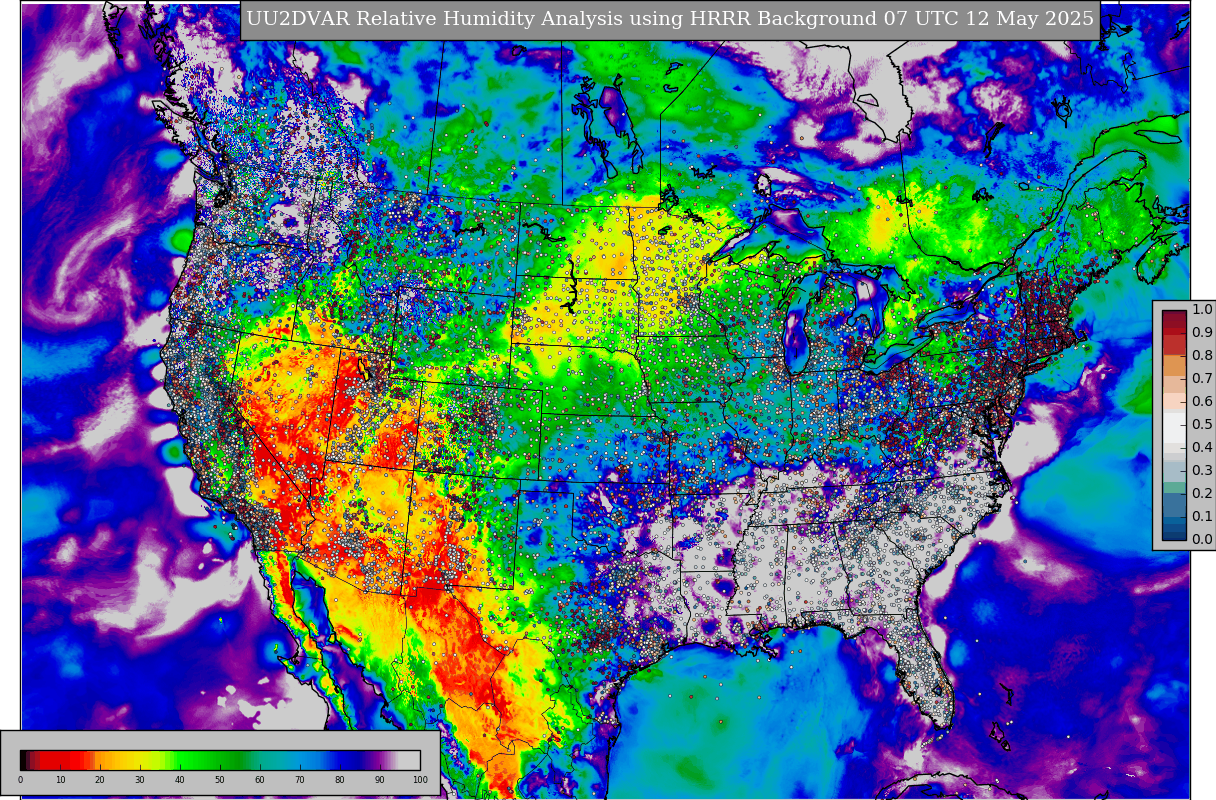Click the 0 tick label on humidity colorbar
1216x800 pixels.
[x=20, y=780]
